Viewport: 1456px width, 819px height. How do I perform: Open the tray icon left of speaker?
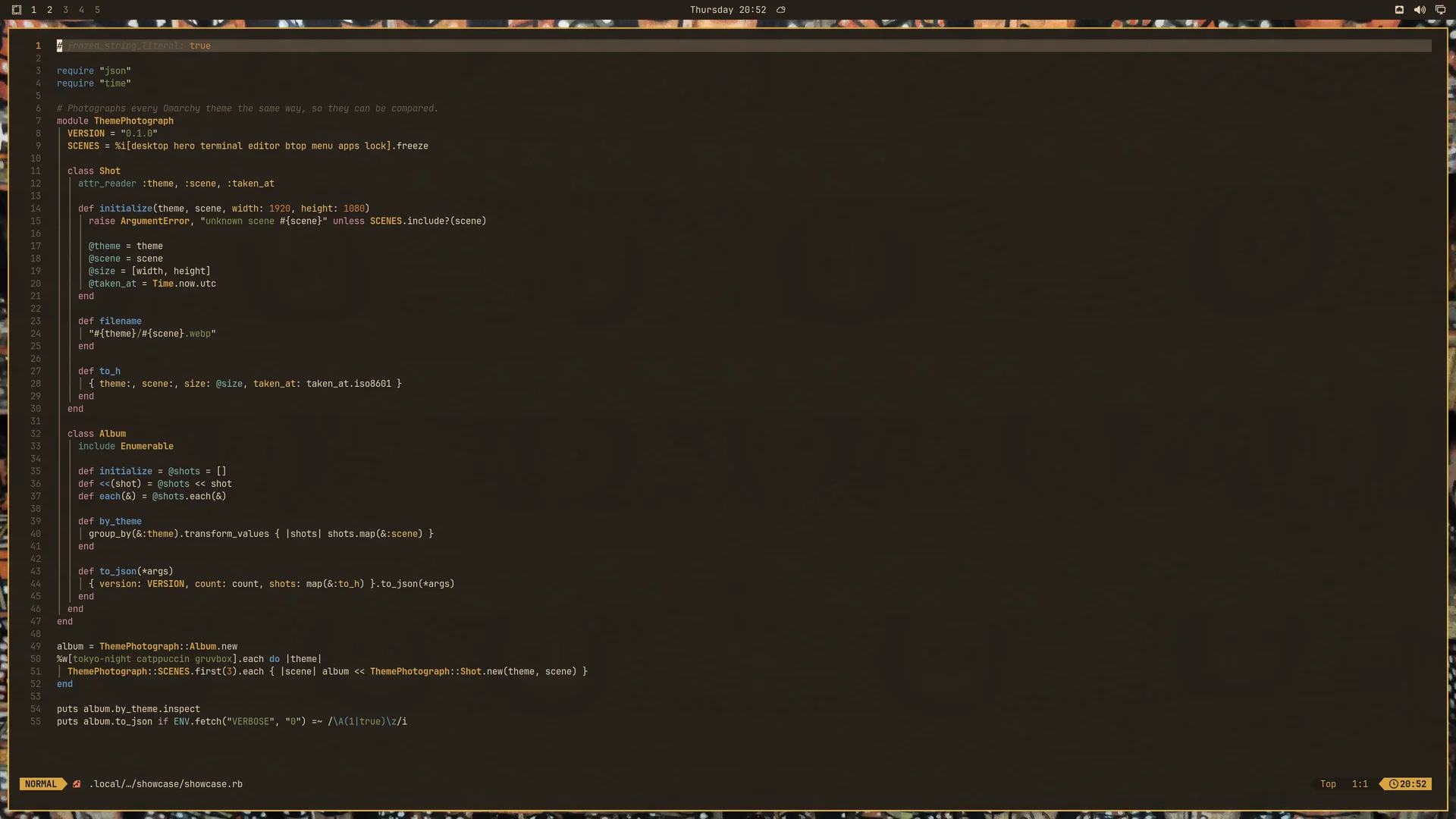[x=1399, y=10]
